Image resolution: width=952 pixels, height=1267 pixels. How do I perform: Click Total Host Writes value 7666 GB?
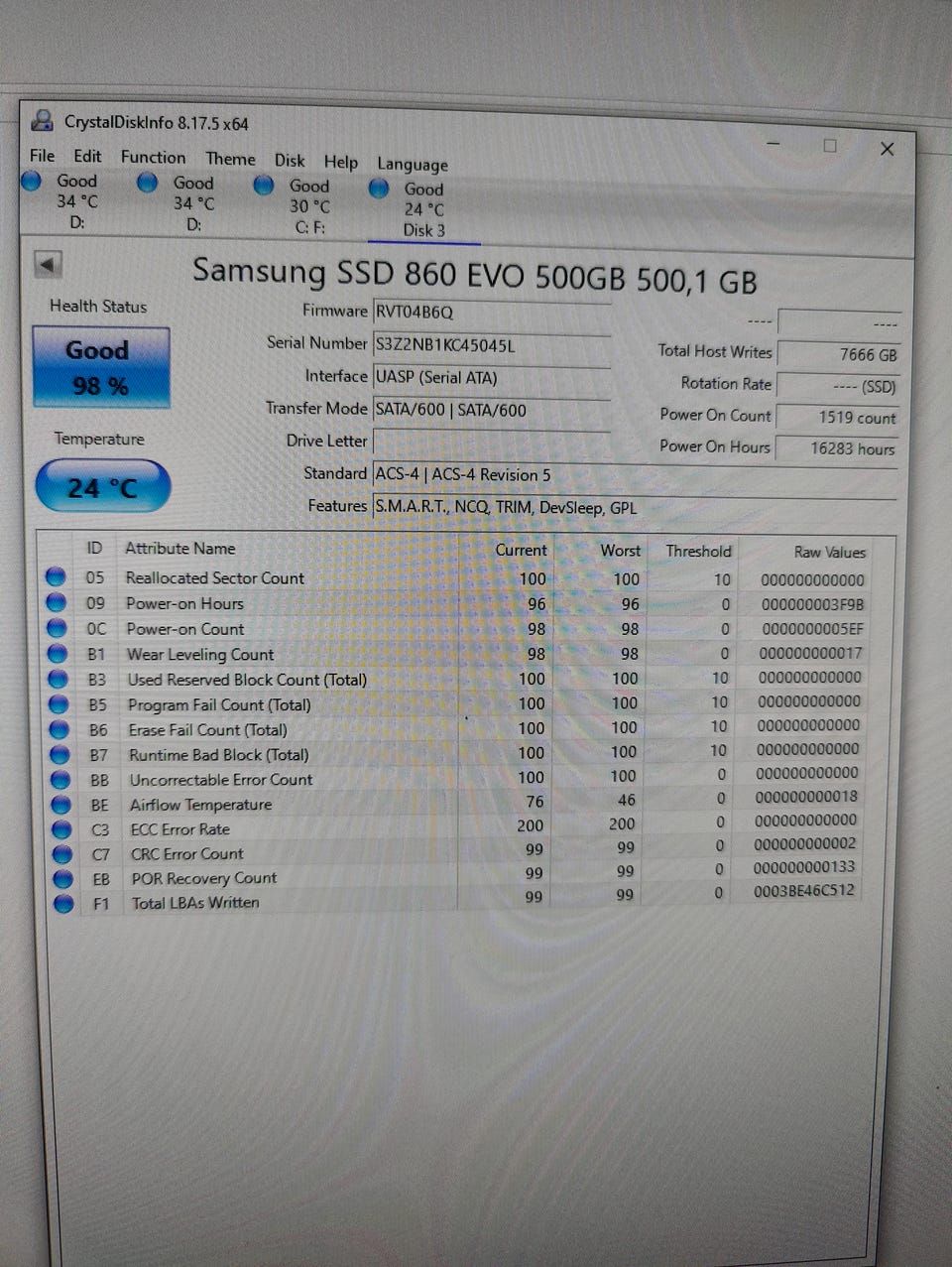pyautogui.click(x=838, y=354)
